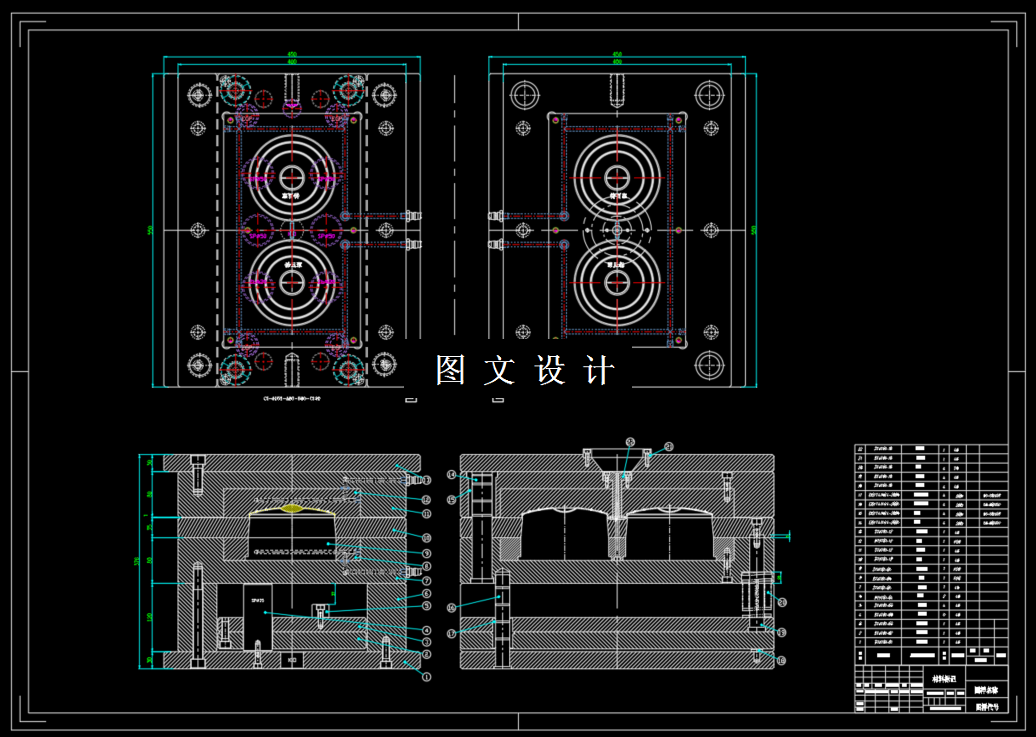Click the 350 height dimension of left plan view

point(150,230)
